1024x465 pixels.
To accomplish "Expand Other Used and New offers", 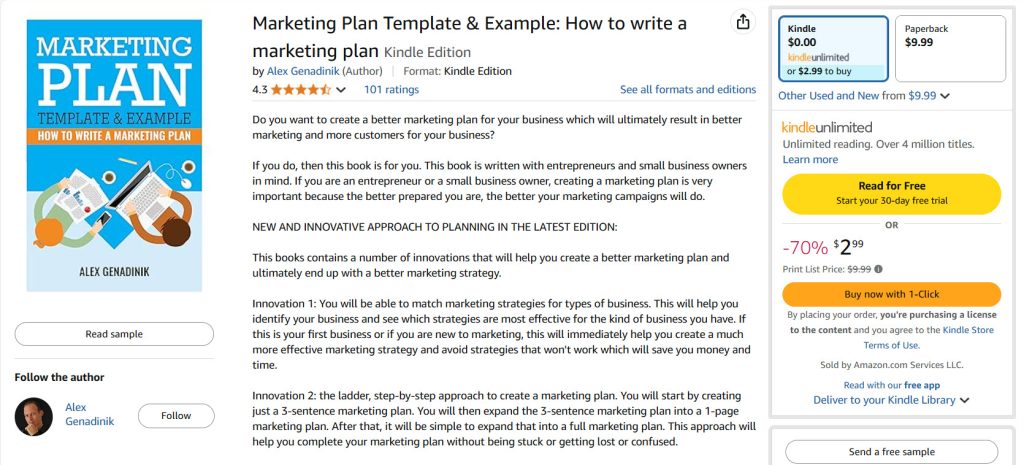I will click(x=864, y=96).
